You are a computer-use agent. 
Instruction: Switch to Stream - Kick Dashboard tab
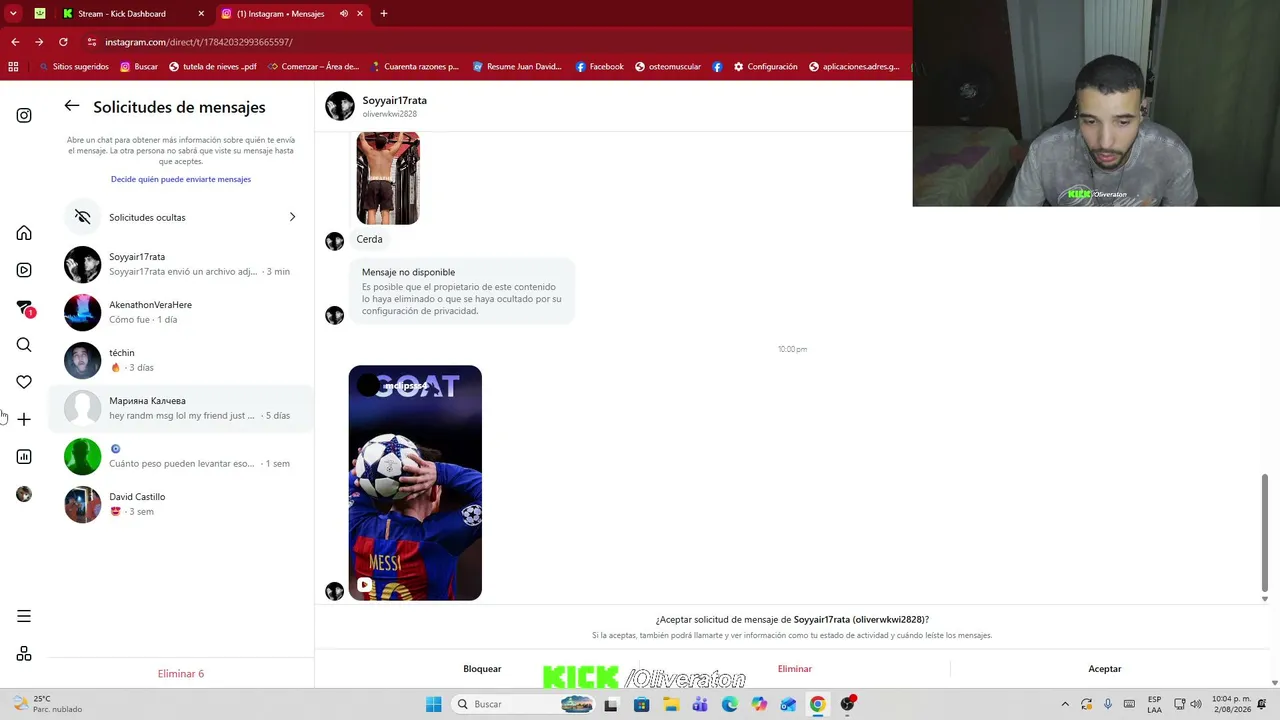tap(132, 14)
